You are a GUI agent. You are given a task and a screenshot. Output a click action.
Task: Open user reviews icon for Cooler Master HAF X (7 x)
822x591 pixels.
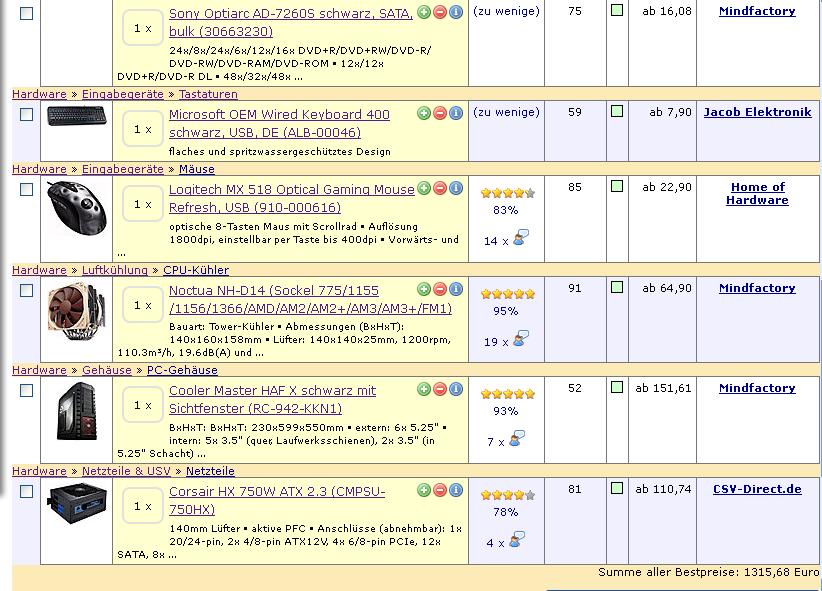click(x=517, y=438)
